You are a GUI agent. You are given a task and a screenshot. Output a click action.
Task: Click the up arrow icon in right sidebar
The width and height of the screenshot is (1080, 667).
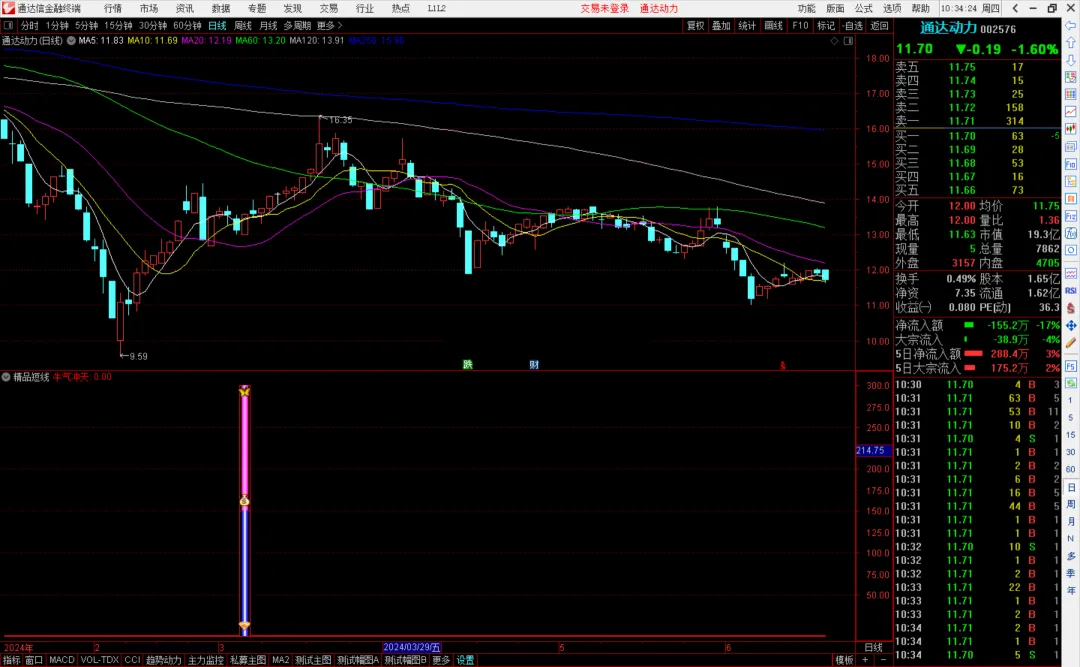[1070, 43]
